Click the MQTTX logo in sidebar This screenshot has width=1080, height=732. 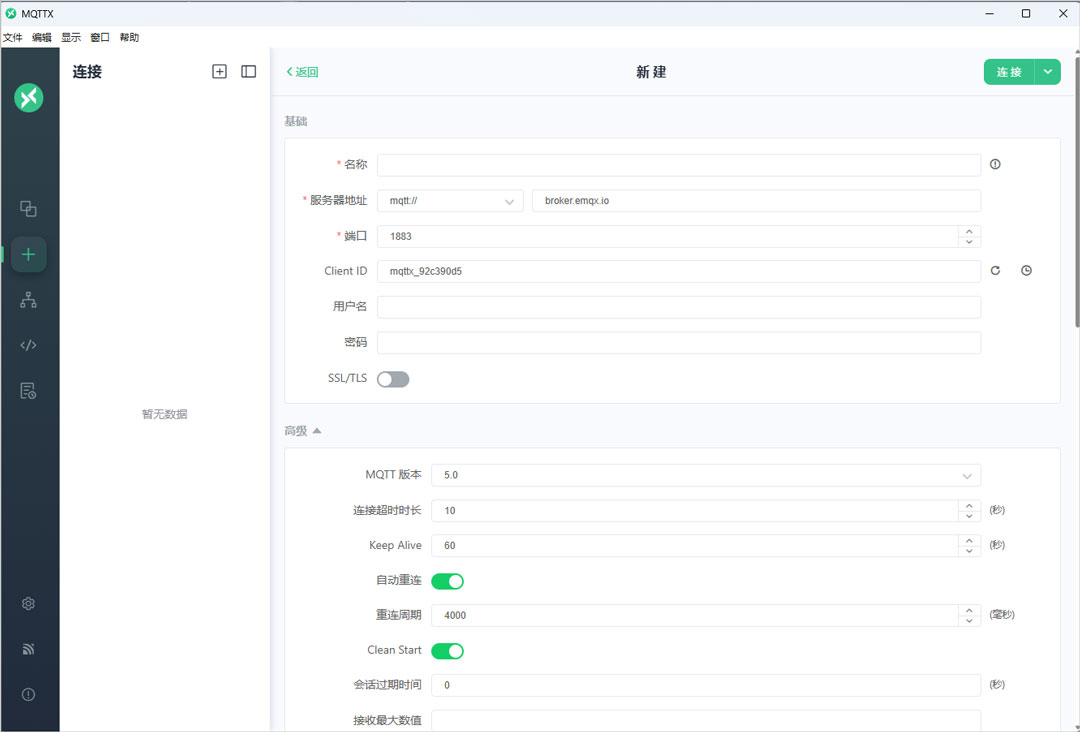[28, 98]
